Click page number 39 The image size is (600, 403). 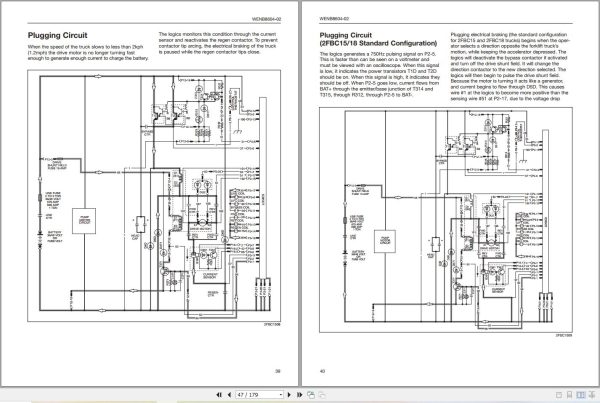[278, 370]
